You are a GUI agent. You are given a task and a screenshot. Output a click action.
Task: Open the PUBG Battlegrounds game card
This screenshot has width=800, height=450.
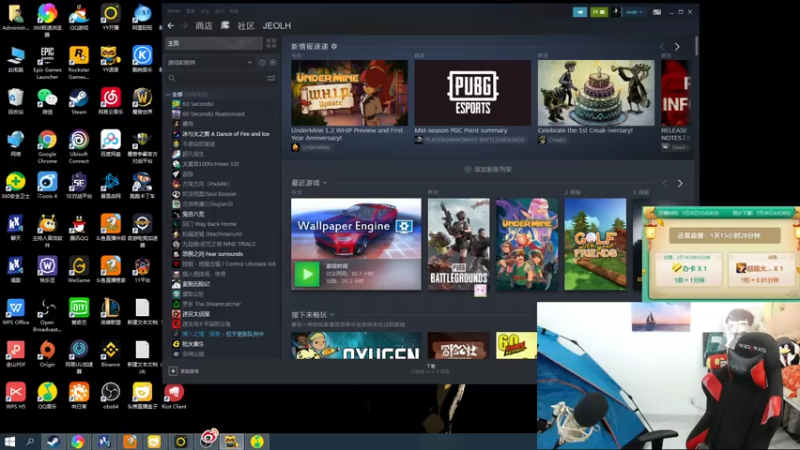pos(458,244)
